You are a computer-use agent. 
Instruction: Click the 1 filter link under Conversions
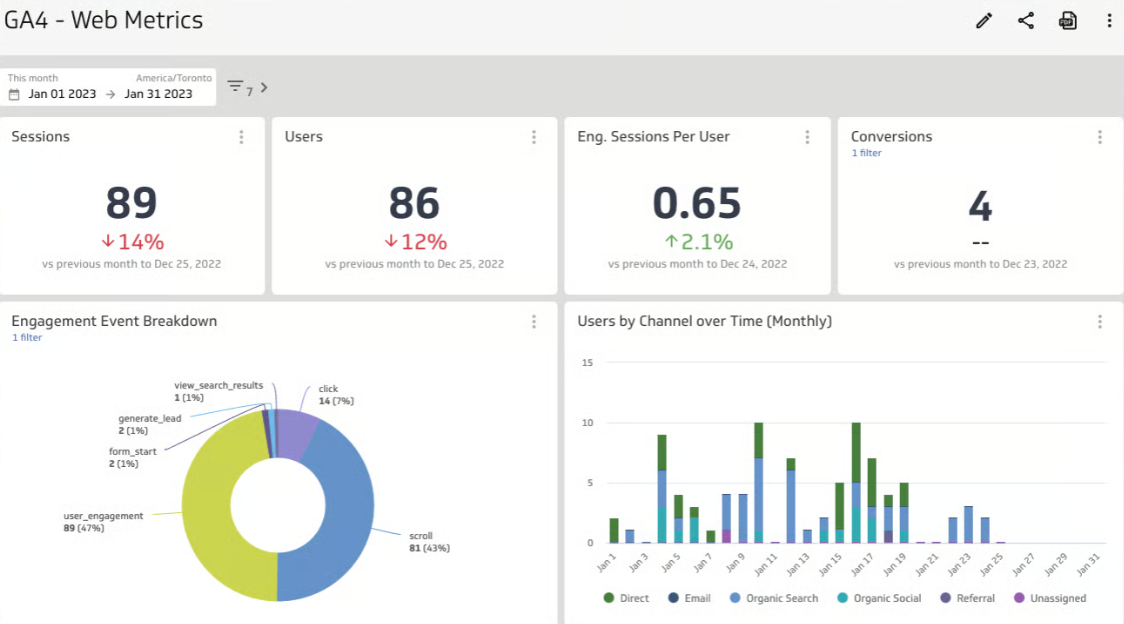coord(866,153)
